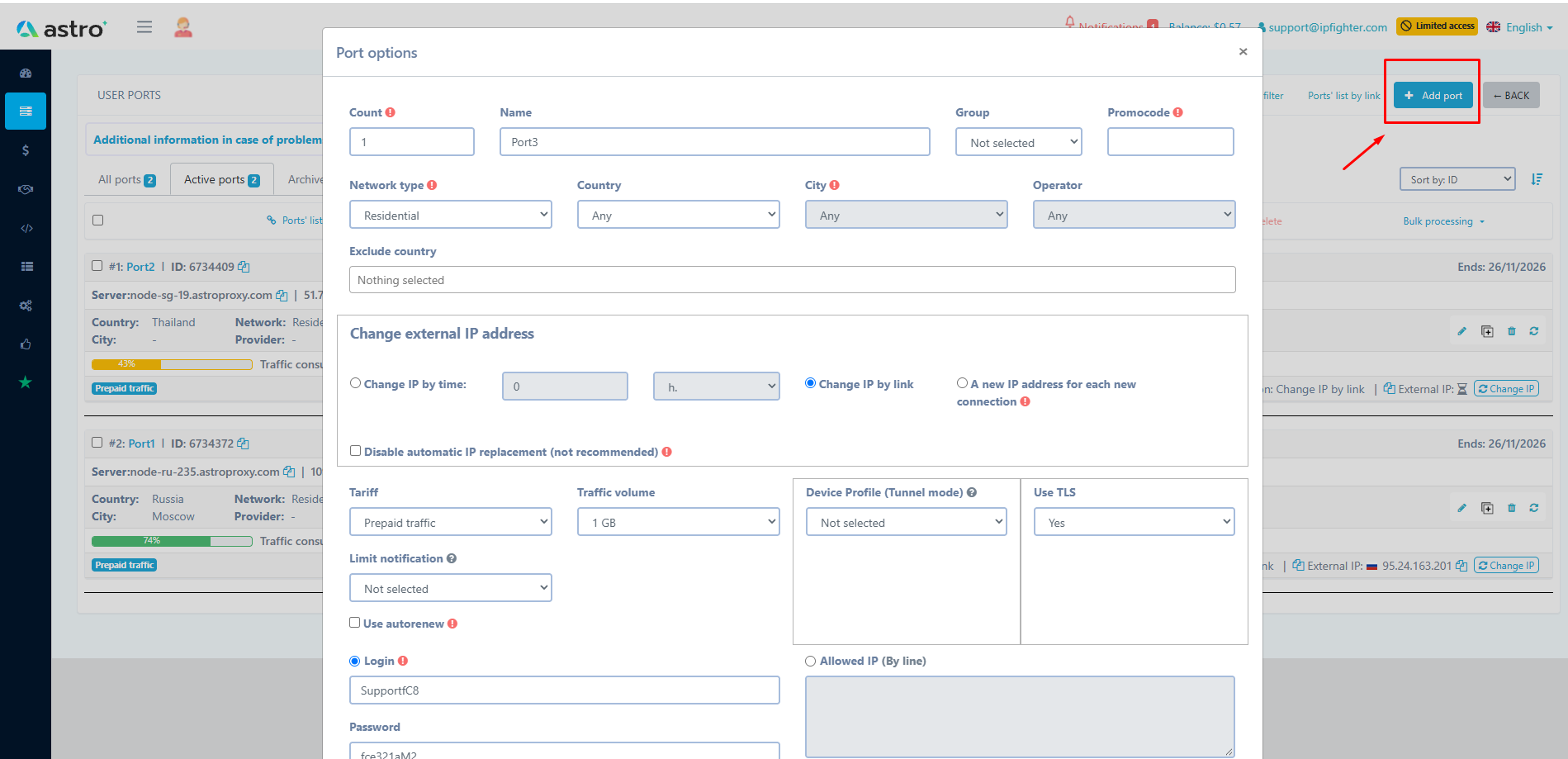
Task: Switch to Active ports tab
Action: point(222,179)
